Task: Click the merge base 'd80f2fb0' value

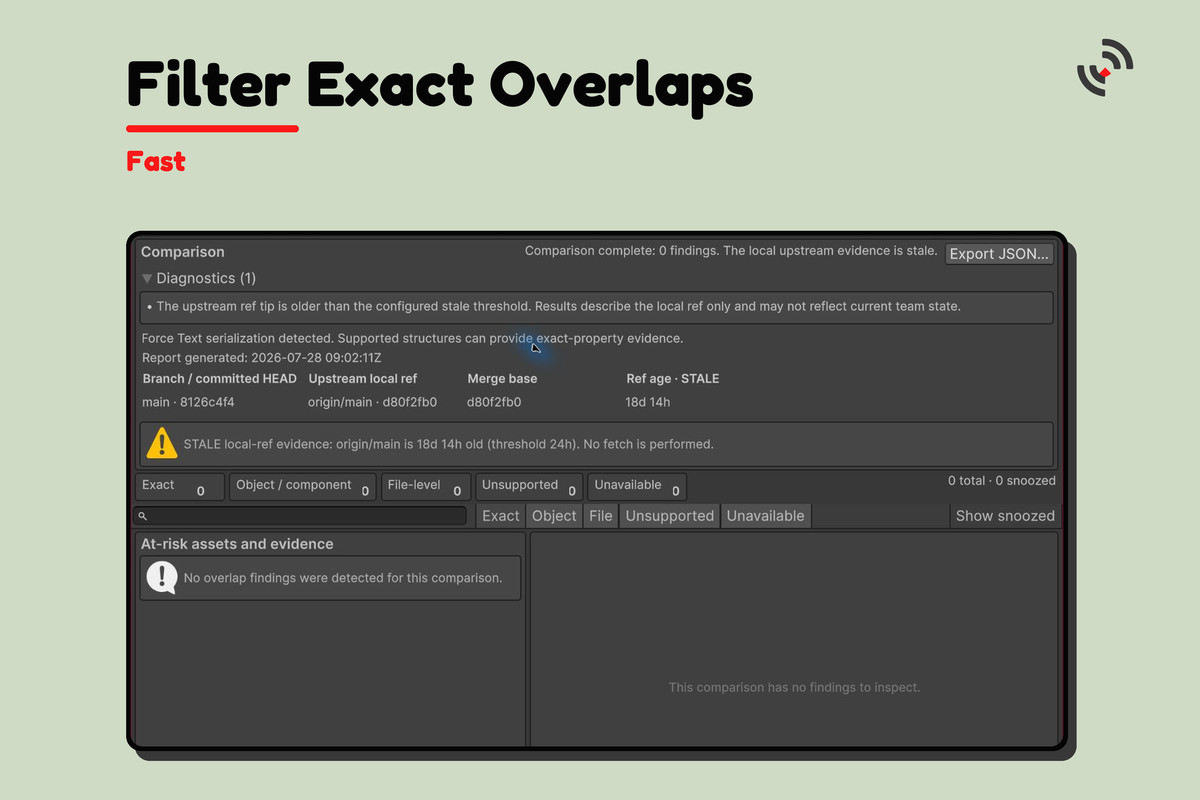Action: [494, 402]
